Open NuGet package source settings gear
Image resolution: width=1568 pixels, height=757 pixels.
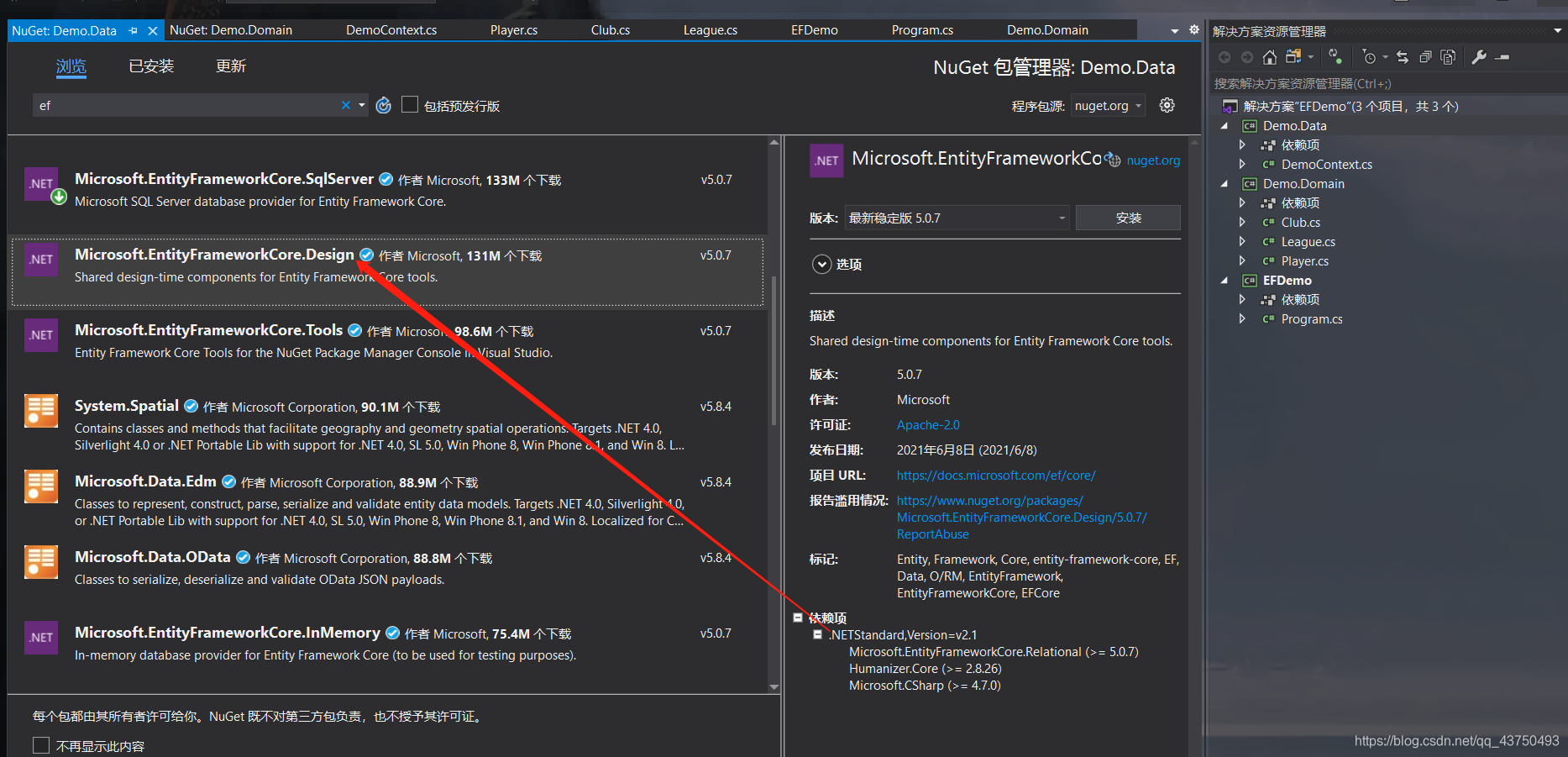[x=1167, y=105]
